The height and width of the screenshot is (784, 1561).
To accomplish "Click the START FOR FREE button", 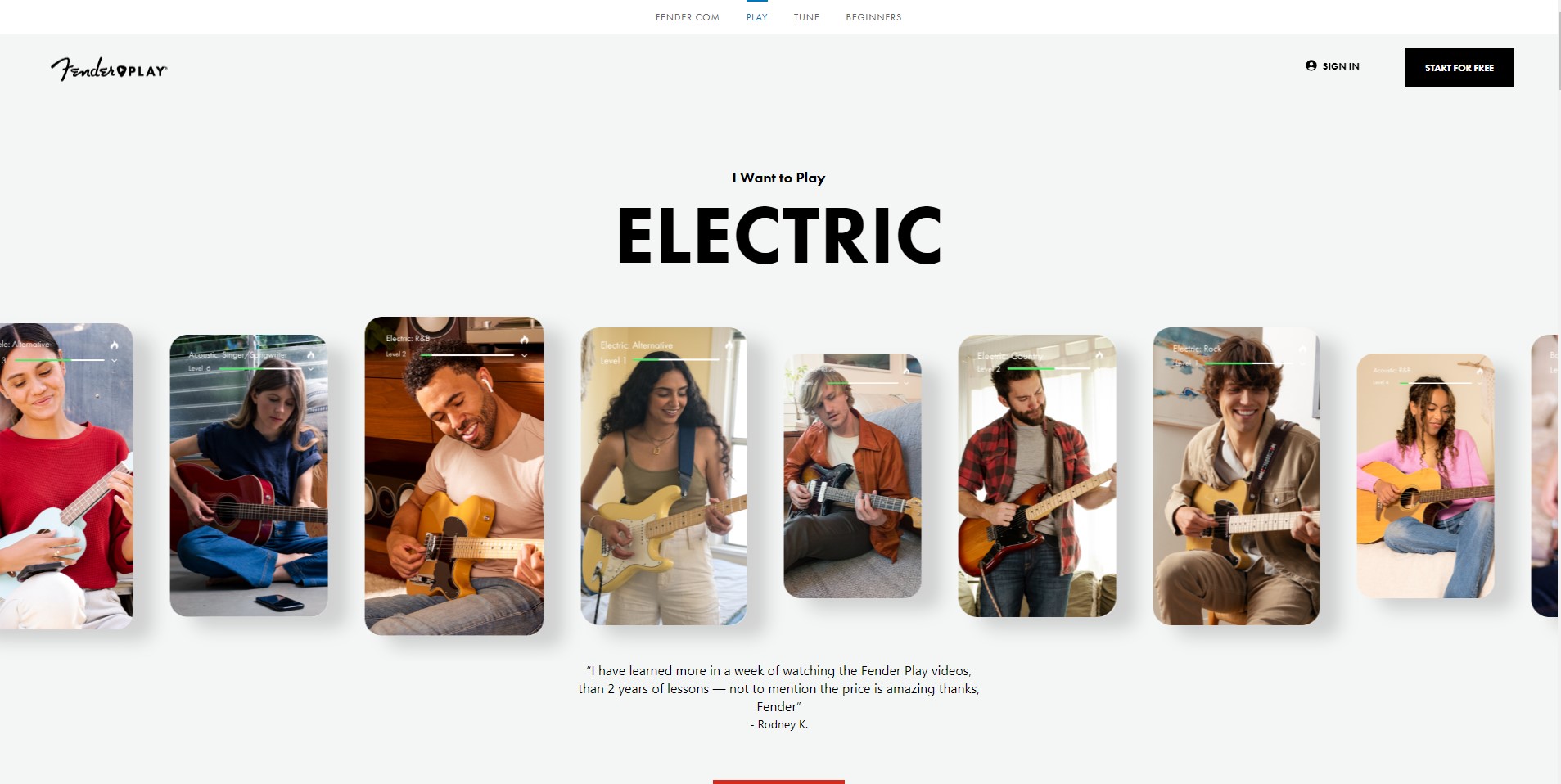I will coord(1459,67).
